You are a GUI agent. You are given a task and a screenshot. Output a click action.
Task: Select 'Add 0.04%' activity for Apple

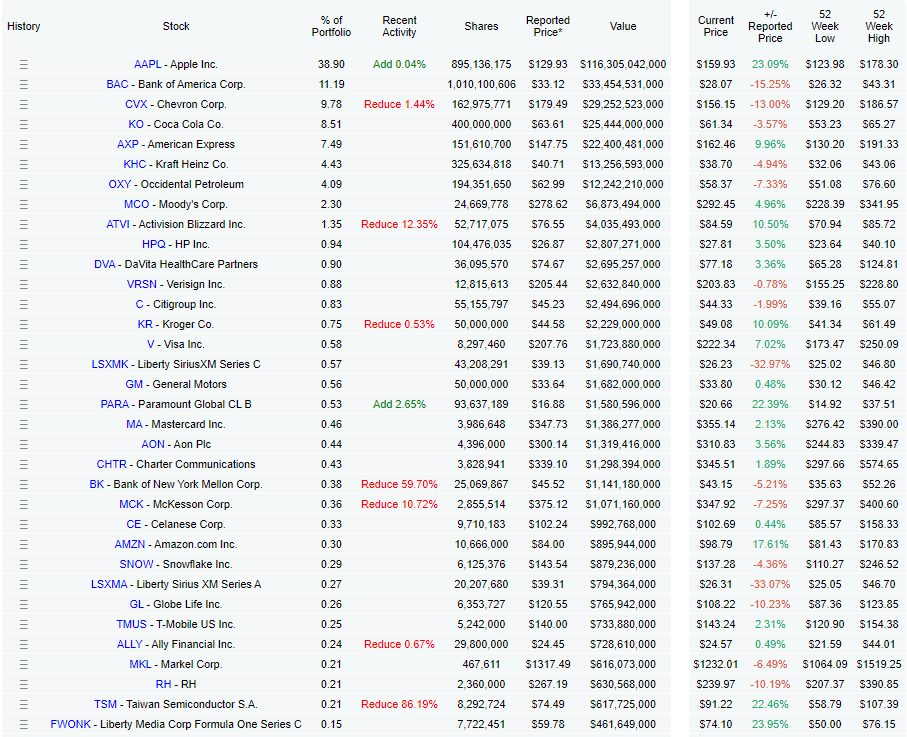pyautogui.click(x=399, y=64)
